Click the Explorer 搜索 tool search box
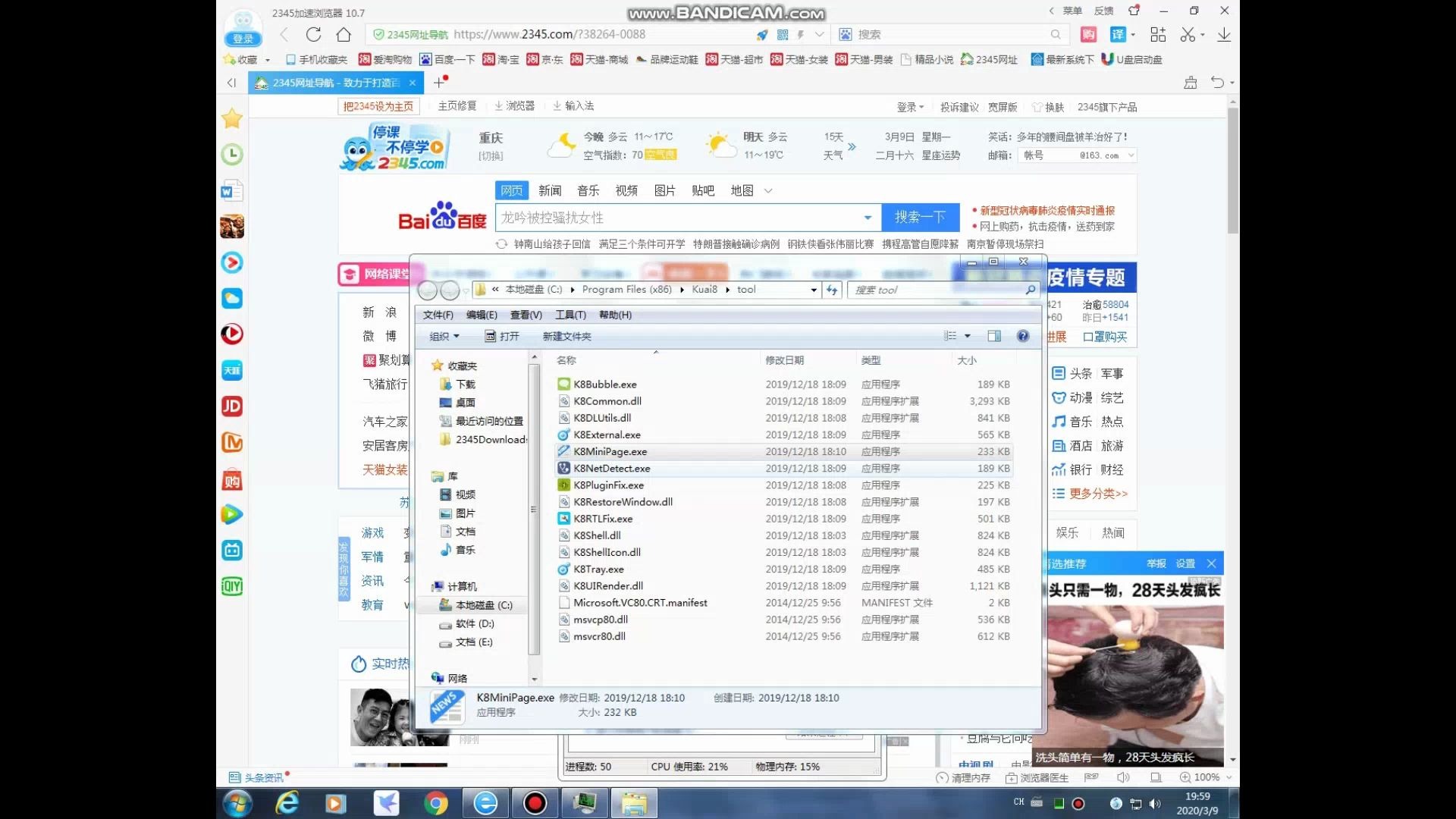 [937, 290]
